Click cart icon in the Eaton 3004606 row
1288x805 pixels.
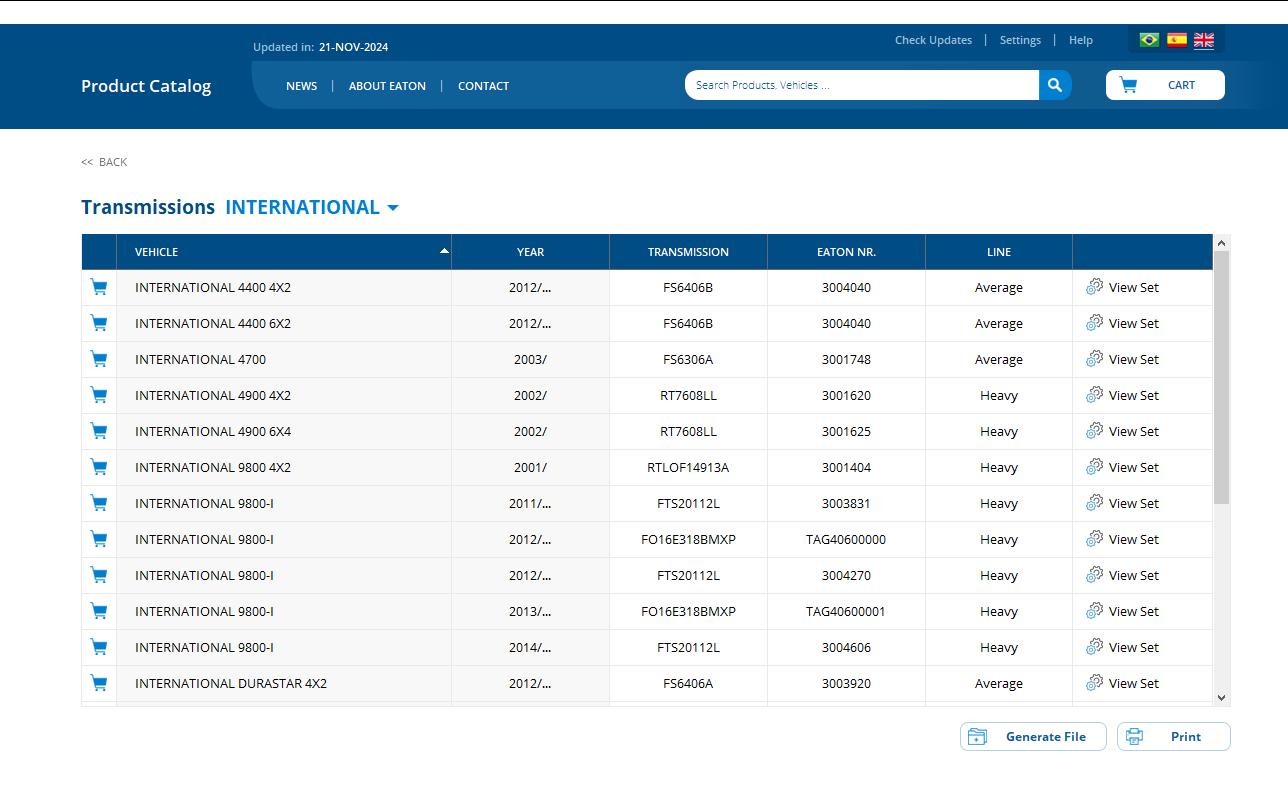click(x=99, y=647)
